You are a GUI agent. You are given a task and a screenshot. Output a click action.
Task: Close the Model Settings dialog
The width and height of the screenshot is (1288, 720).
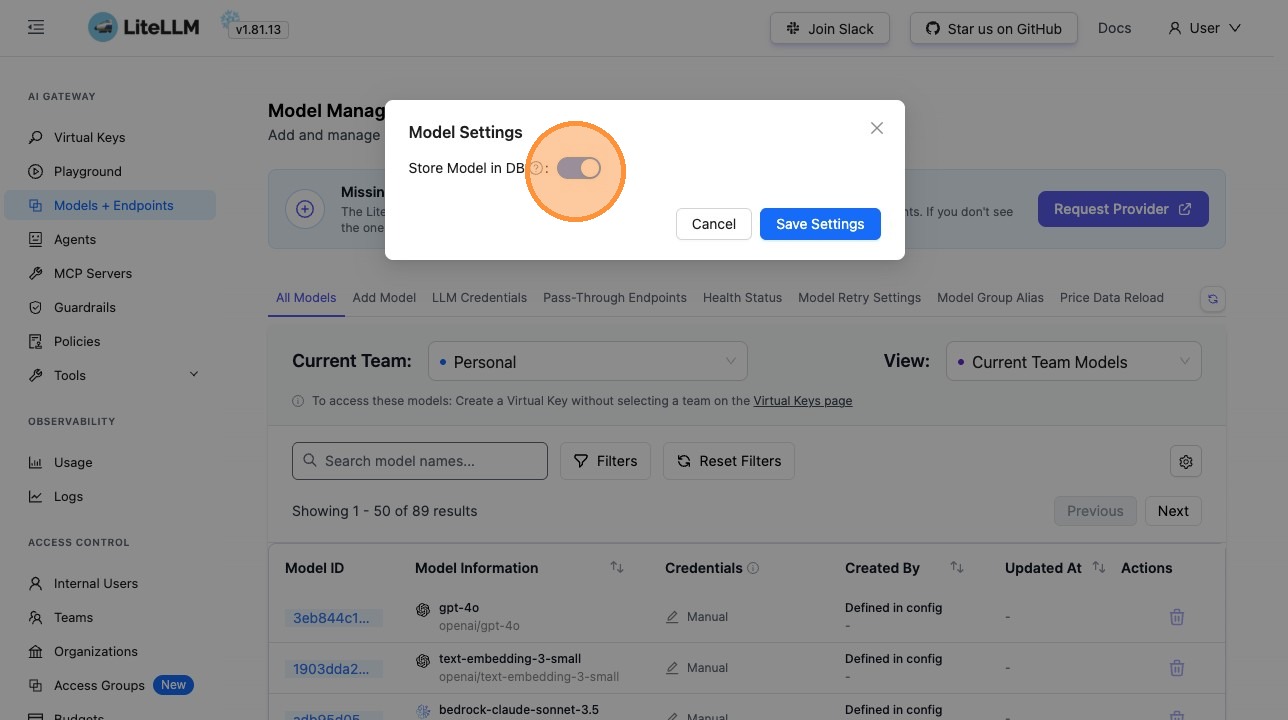(x=877, y=128)
